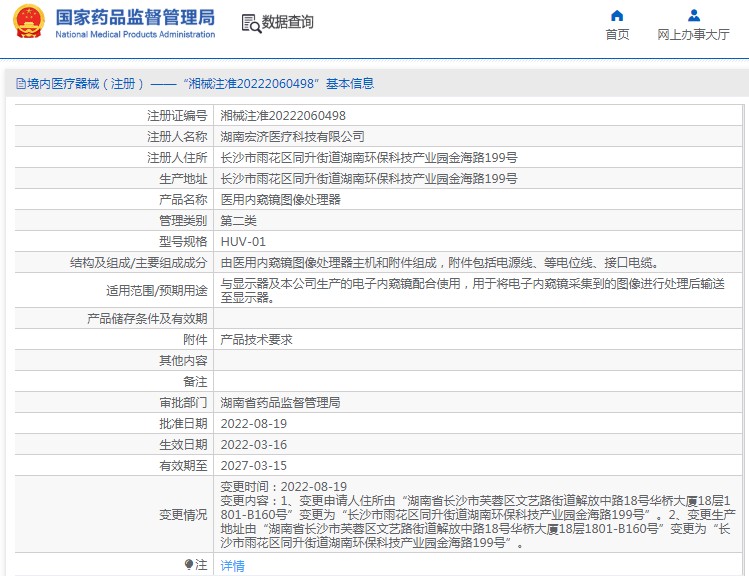Click the 型号规格 row label

[x=183, y=242]
